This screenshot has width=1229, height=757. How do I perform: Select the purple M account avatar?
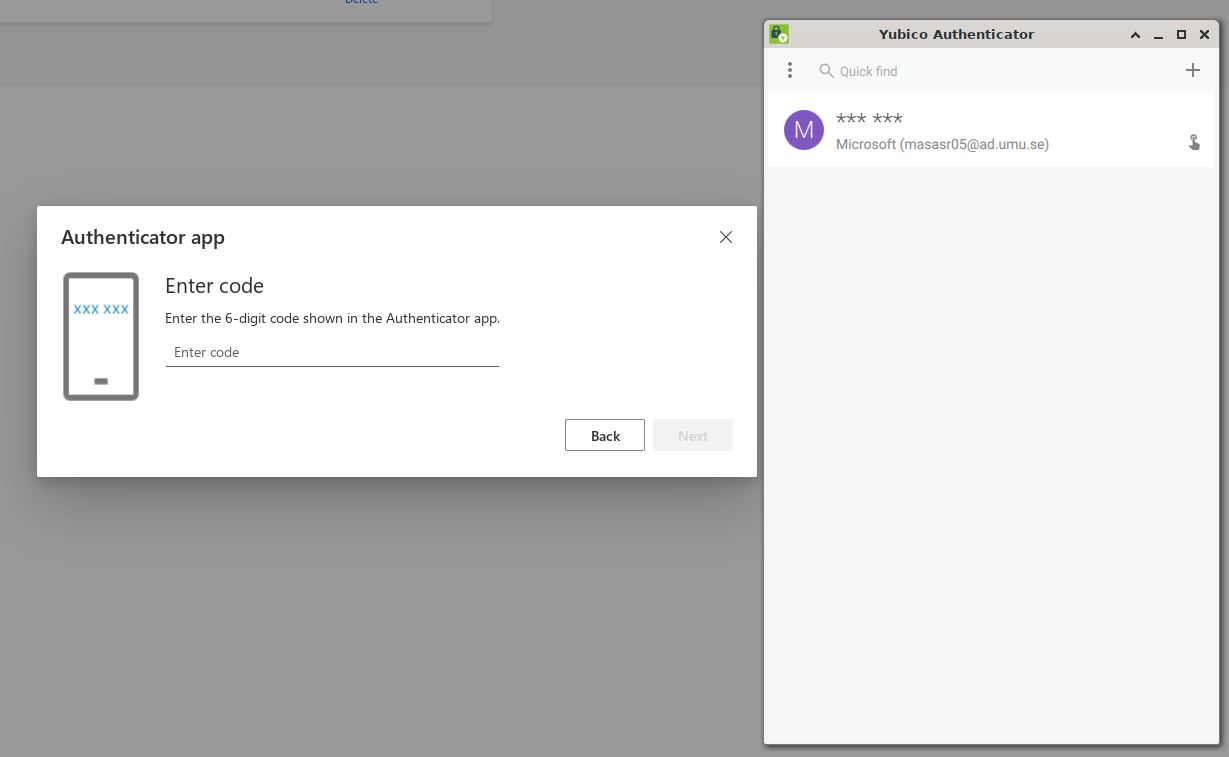804,130
